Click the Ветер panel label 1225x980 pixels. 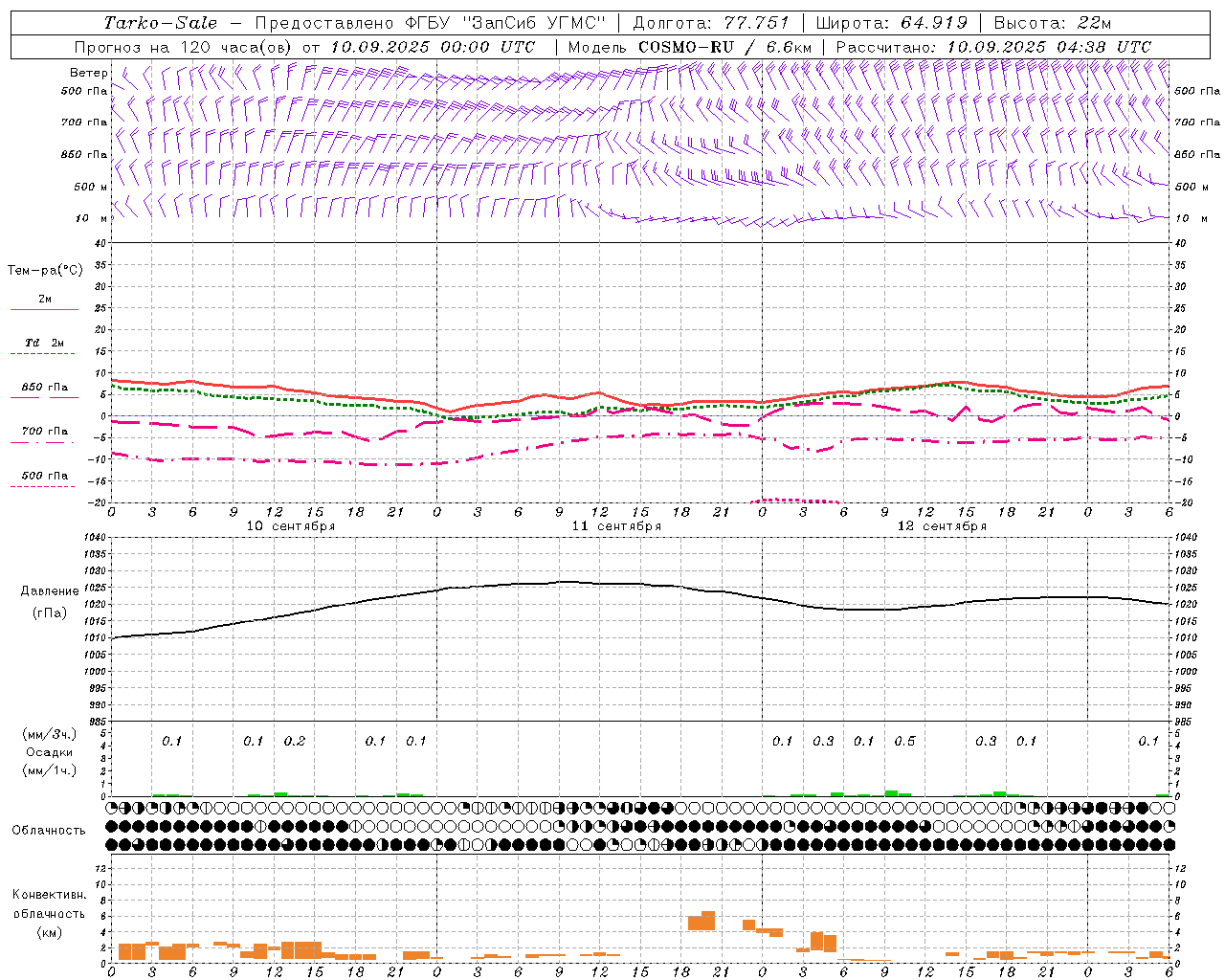click(x=88, y=73)
